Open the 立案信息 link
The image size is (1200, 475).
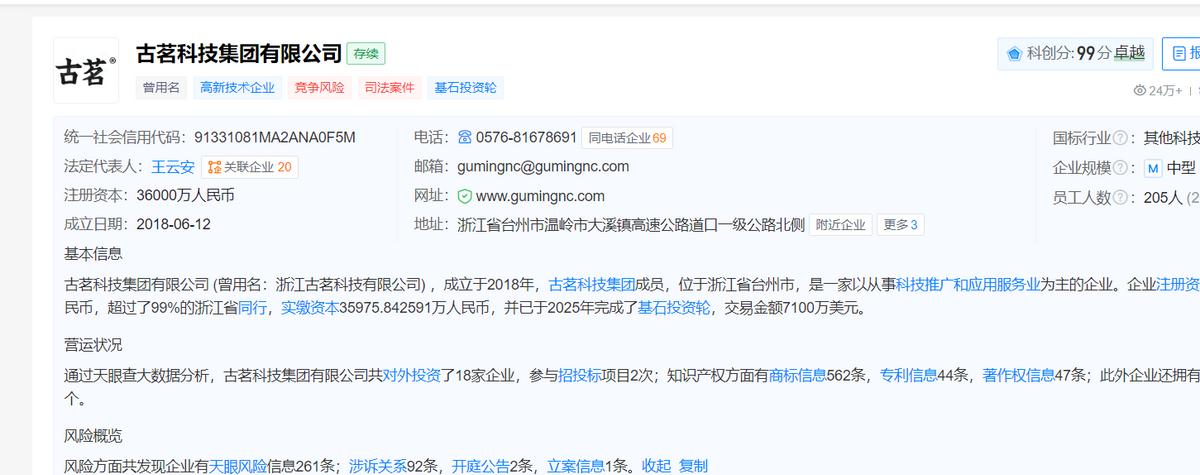[576, 466]
